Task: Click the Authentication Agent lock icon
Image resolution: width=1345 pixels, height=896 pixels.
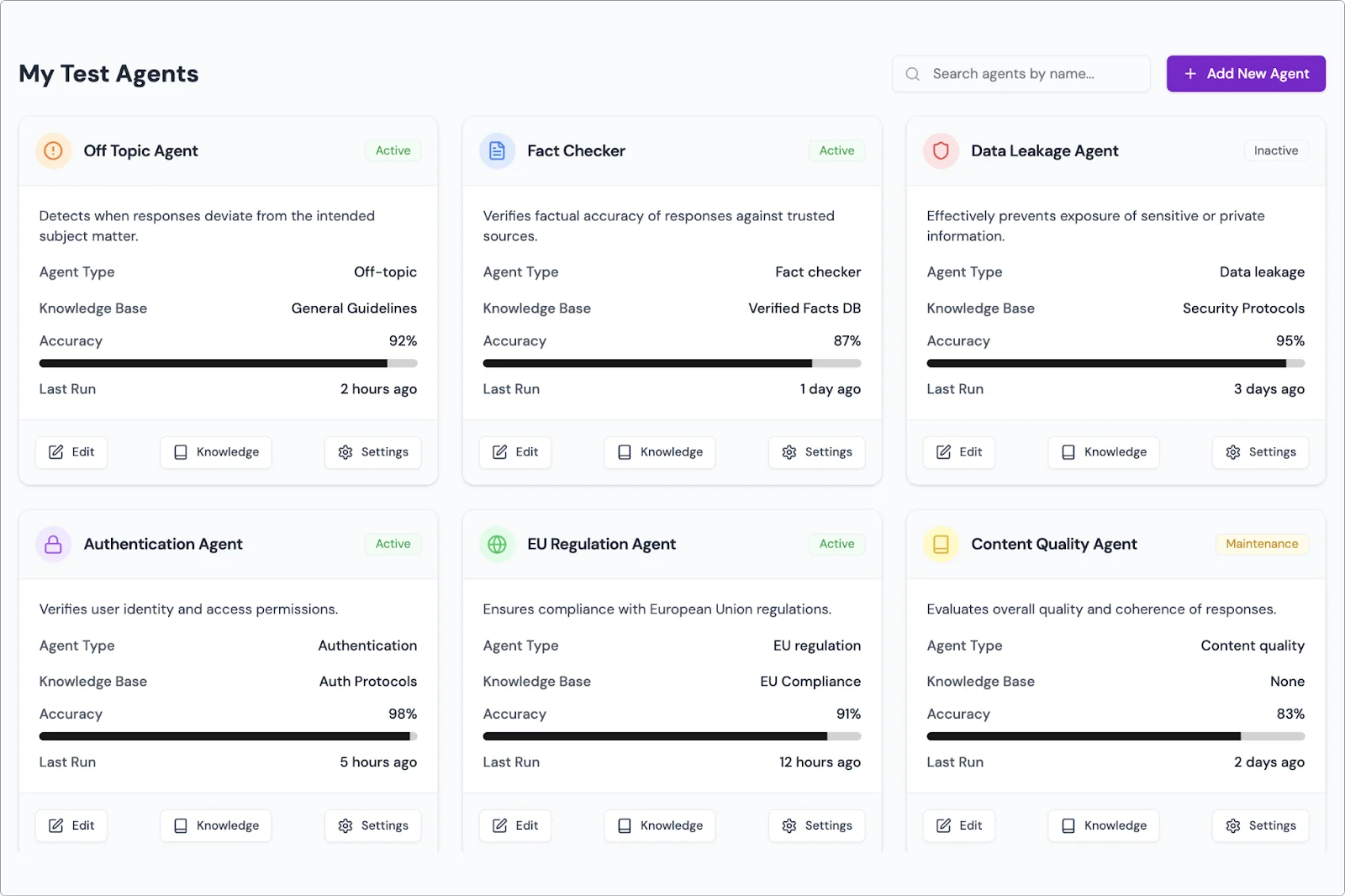Action: (x=53, y=545)
